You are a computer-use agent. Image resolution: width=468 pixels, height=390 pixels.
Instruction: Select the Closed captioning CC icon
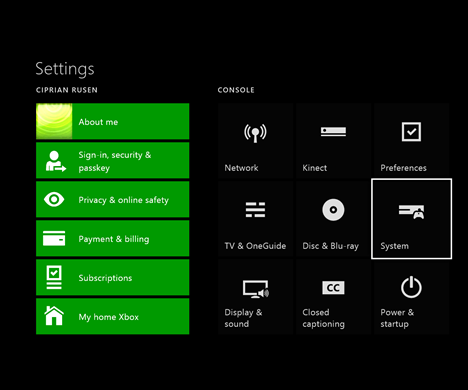[x=333, y=288]
